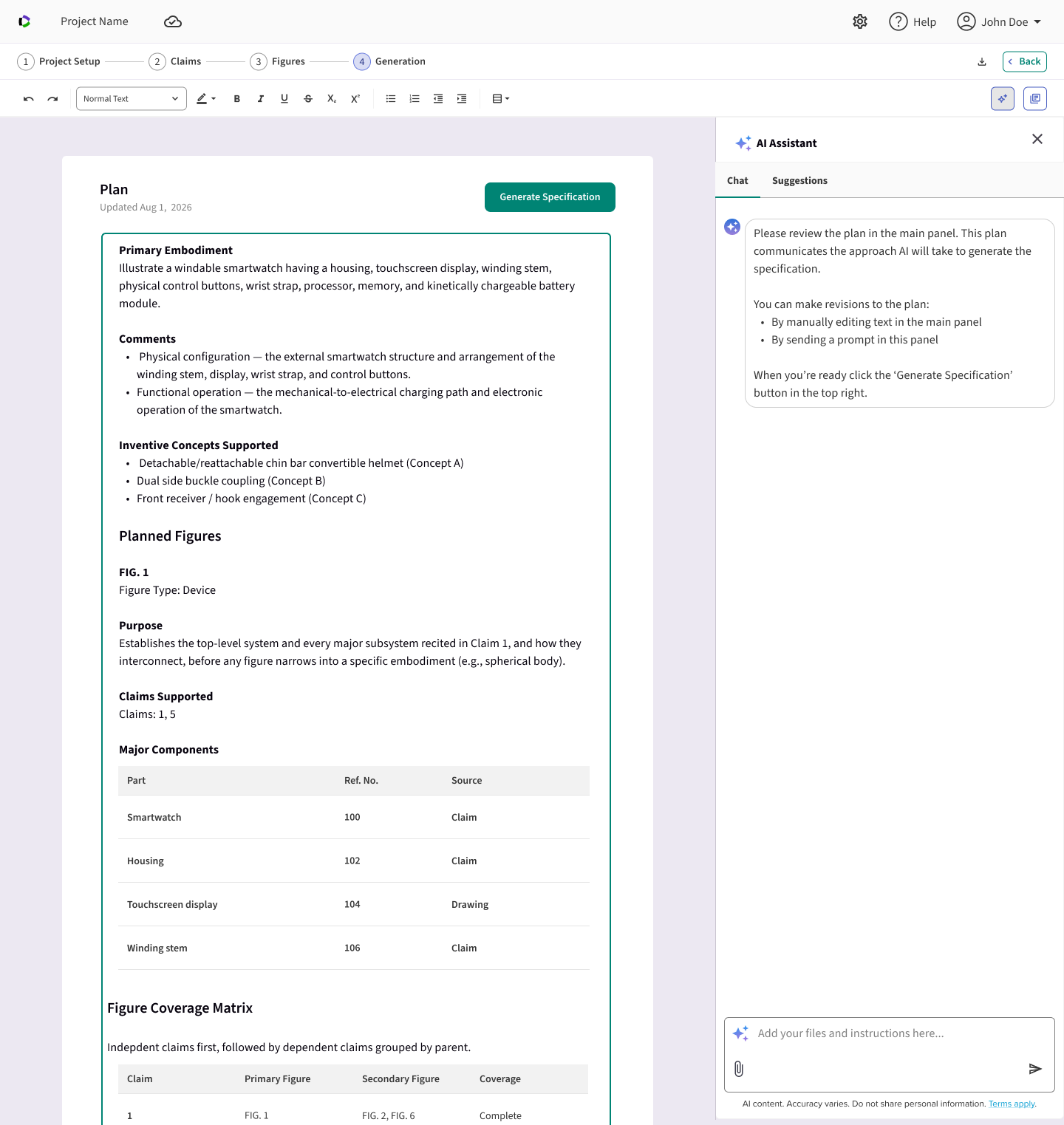Apply strikethrough formatting
The height and width of the screenshot is (1125, 1064).
[x=308, y=99]
